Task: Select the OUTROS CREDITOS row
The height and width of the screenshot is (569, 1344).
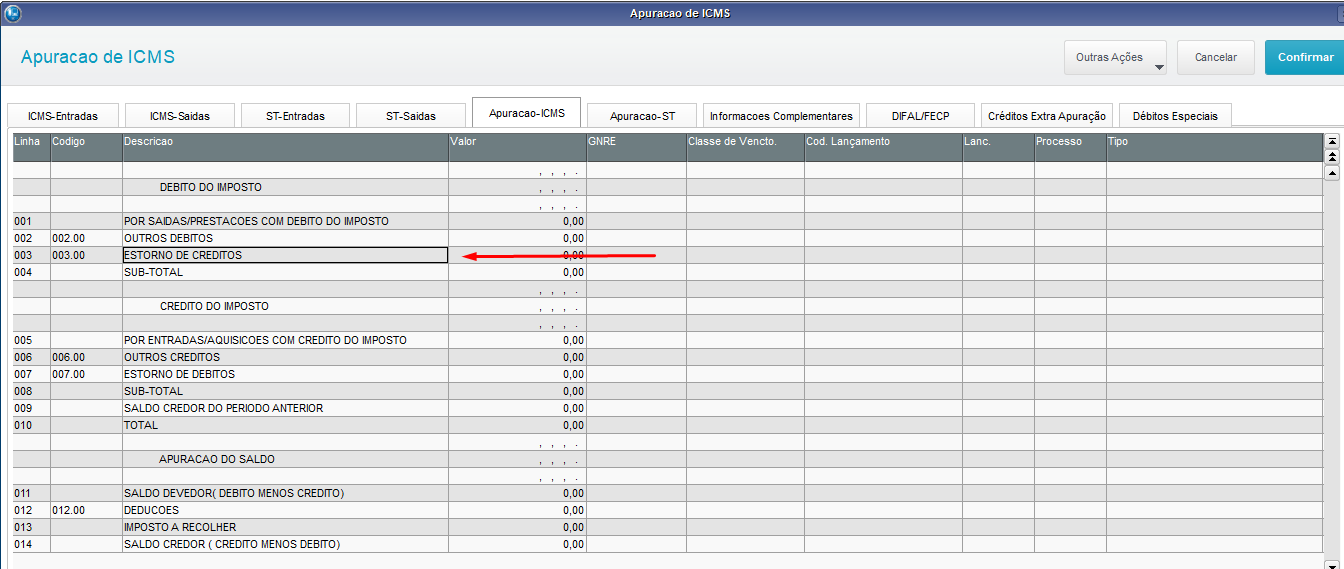Action: [667, 357]
